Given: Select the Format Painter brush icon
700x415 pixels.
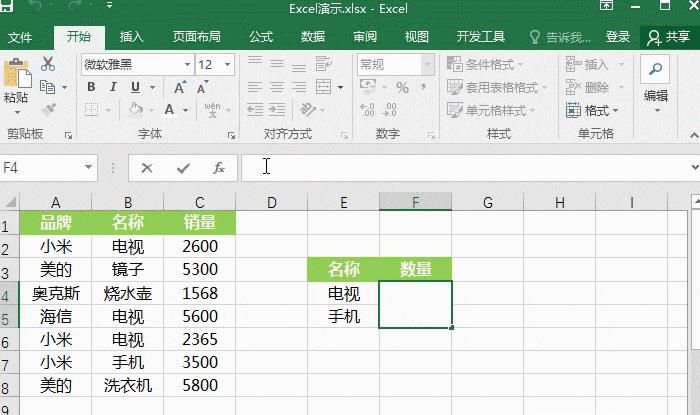Looking at the screenshot, I should (48, 110).
